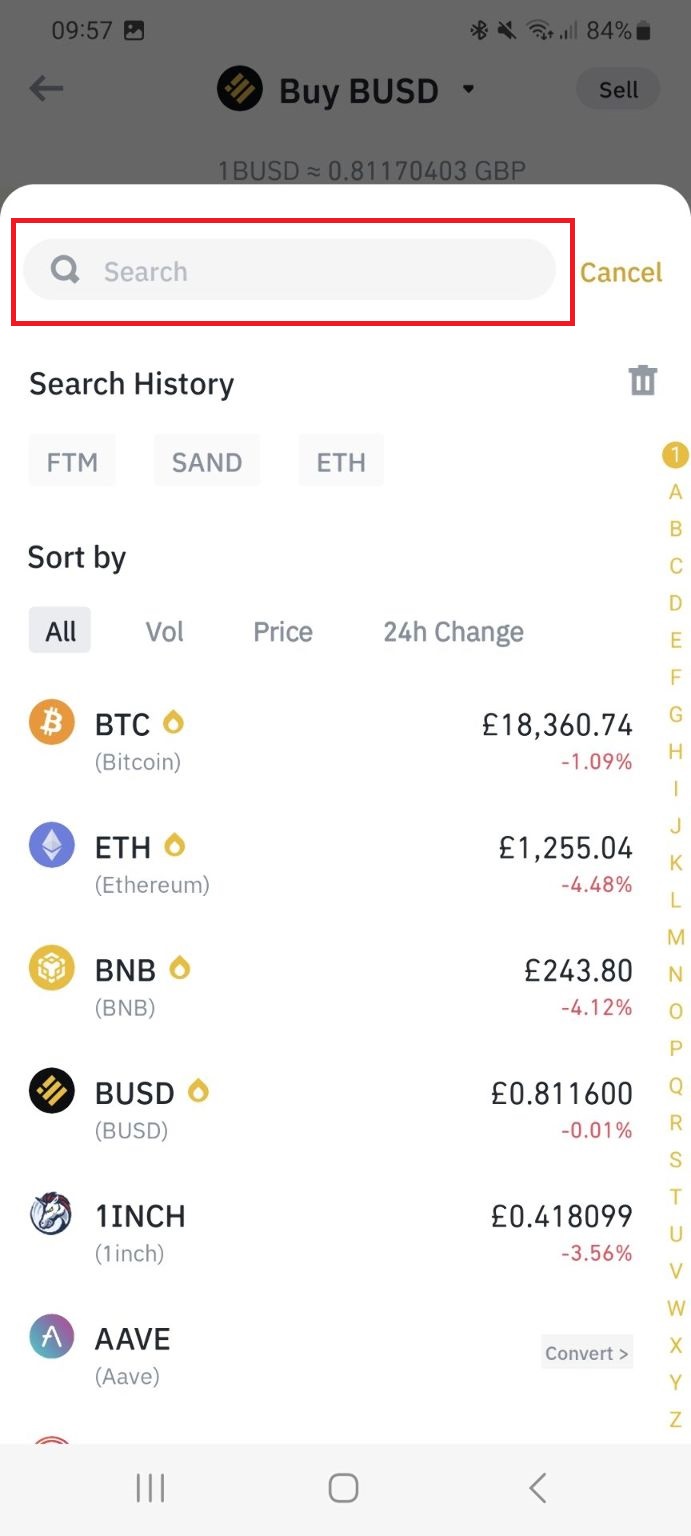Switch to Sell mode
691x1536 pixels.
point(618,90)
